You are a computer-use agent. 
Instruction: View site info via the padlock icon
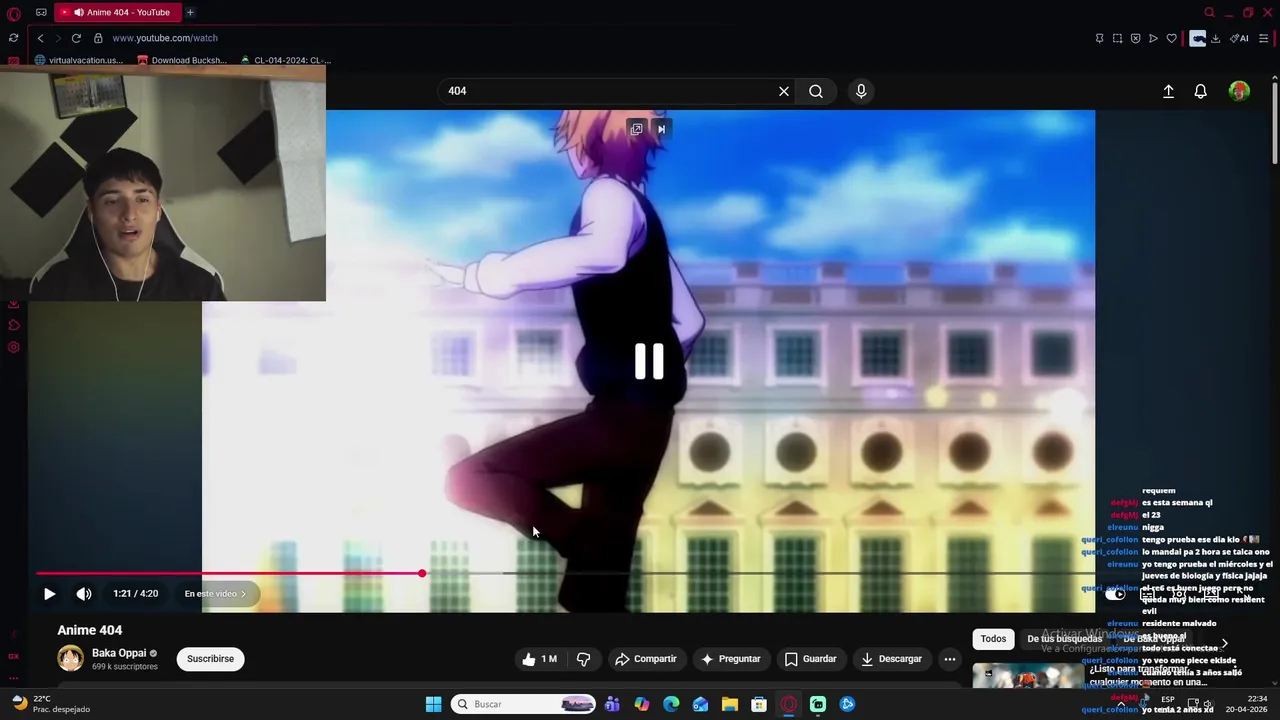click(98, 38)
